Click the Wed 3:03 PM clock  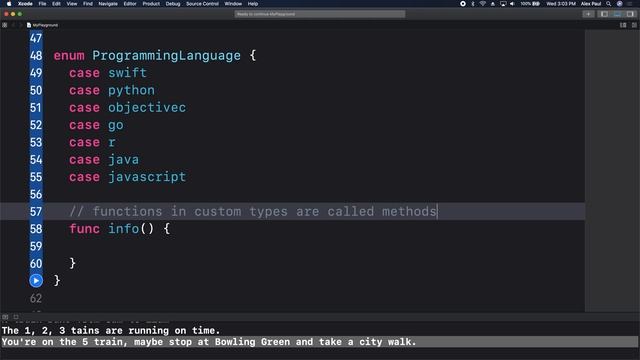(561, 4)
